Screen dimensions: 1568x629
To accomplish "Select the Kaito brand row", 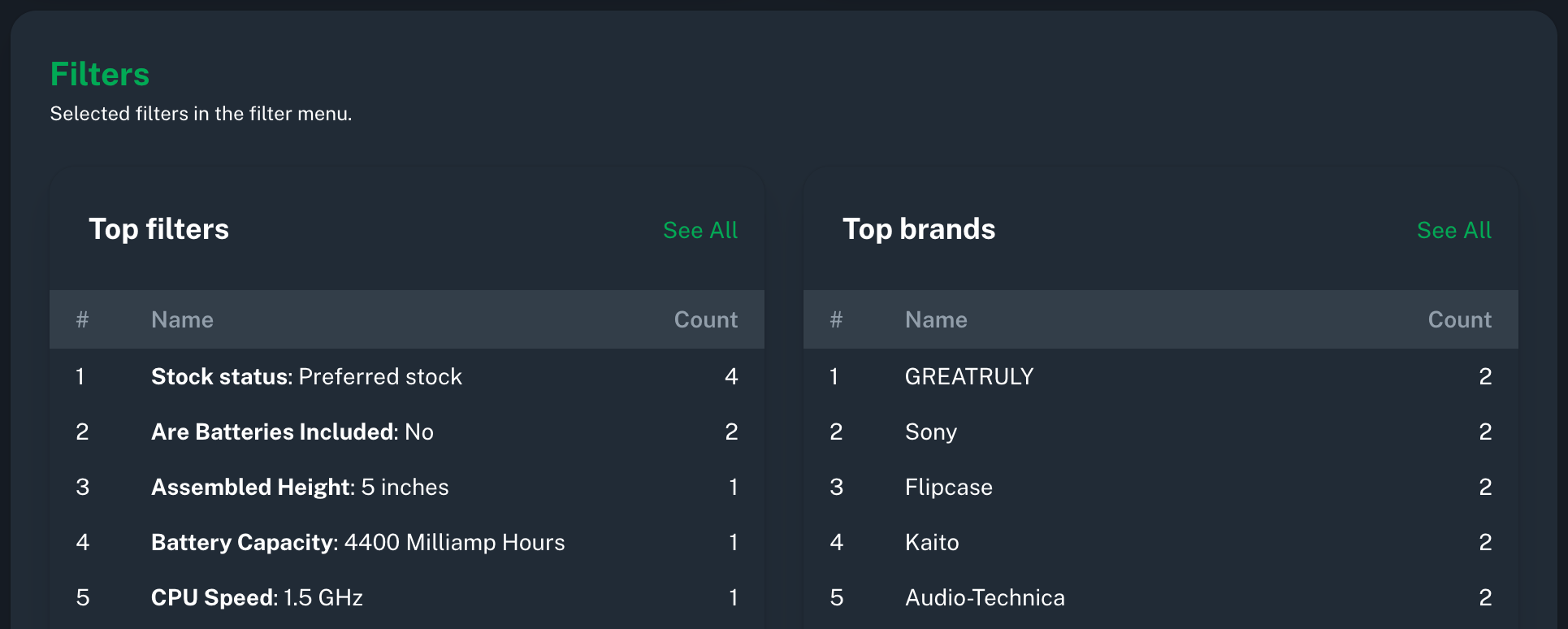I will coord(932,543).
